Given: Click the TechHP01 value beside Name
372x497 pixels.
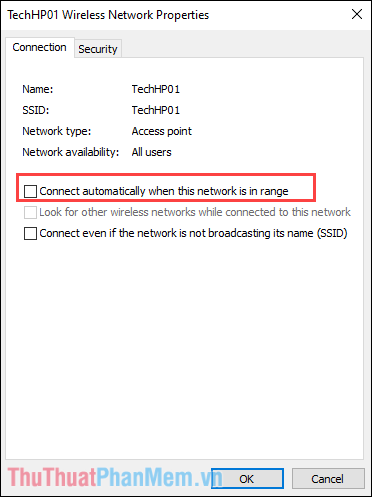Looking at the screenshot, I should point(156,89).
